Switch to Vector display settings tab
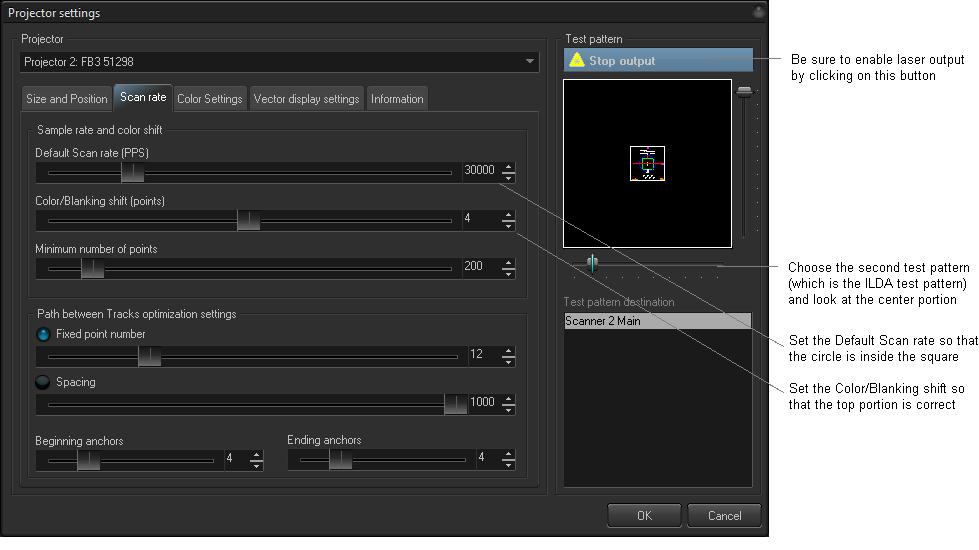This screenshot has width=979, height=550. tap(306, 99)
